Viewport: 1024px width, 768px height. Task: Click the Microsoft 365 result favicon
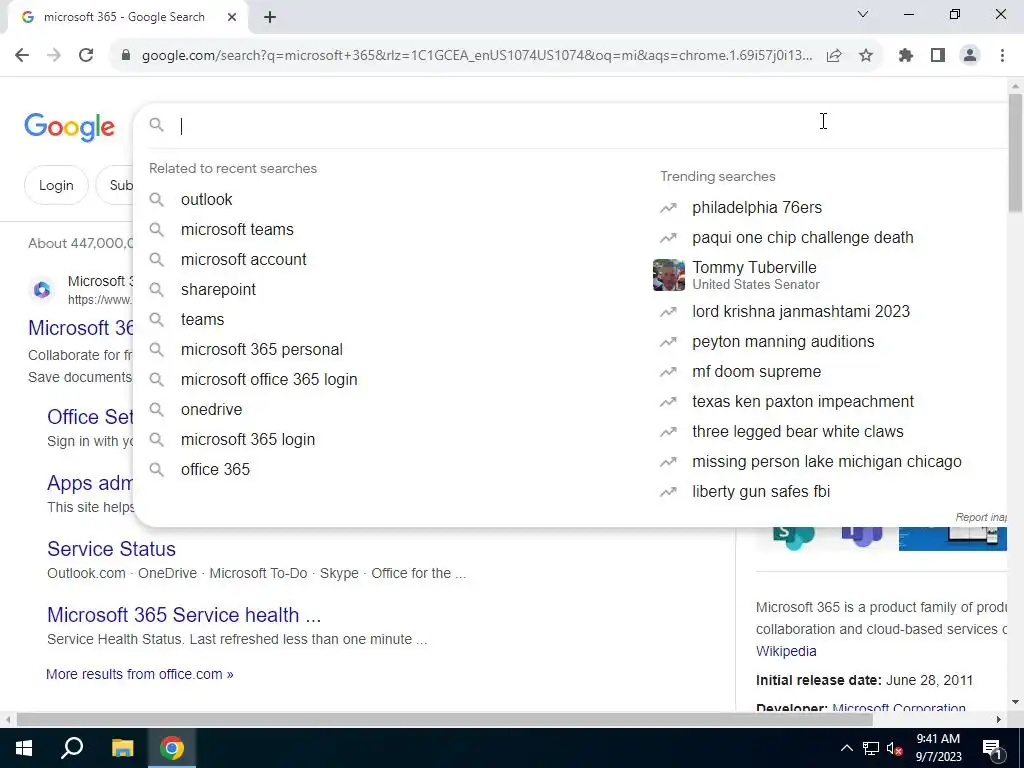click(x=42, y=290)
